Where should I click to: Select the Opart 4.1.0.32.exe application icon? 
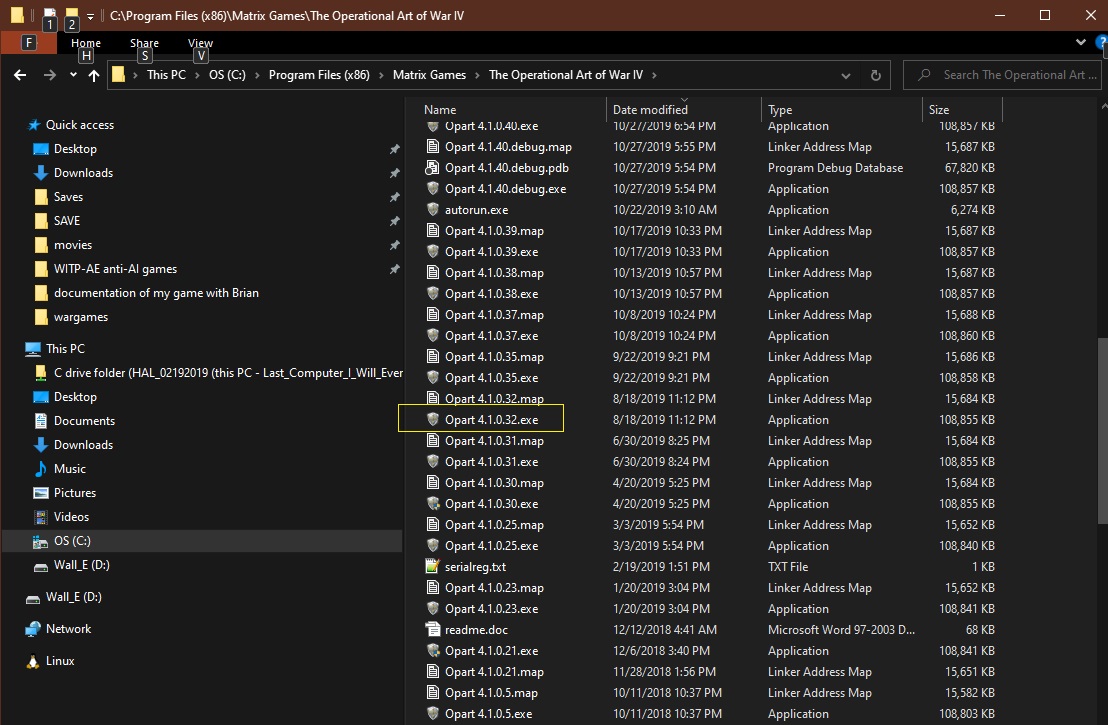[433, 419]
